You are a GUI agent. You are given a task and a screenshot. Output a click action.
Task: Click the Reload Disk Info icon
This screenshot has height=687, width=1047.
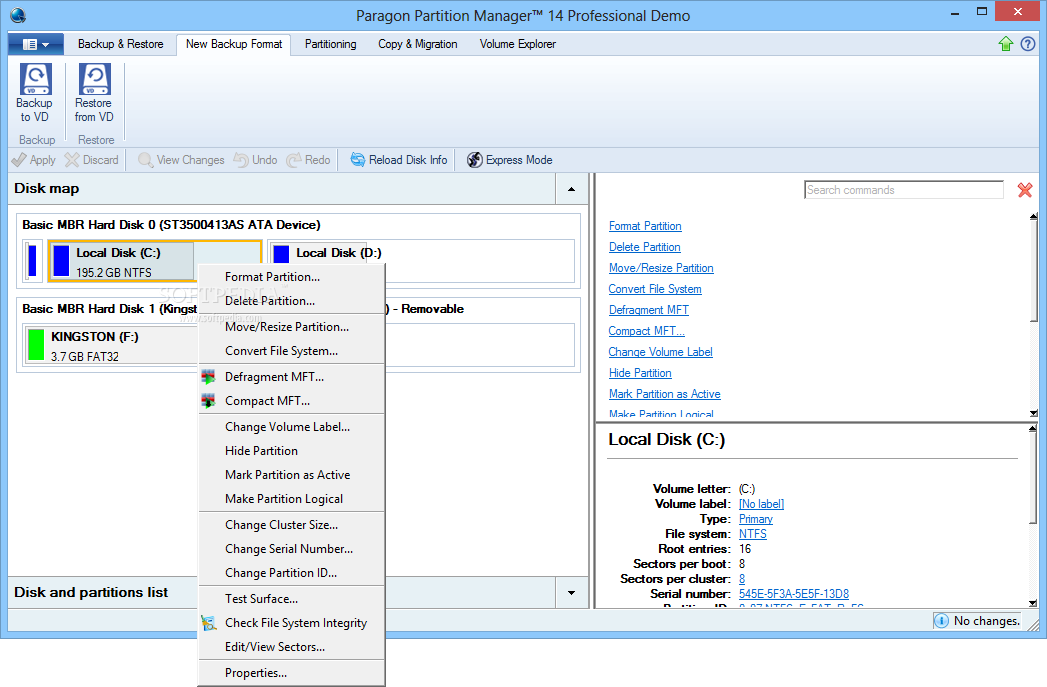[x=358, y=160]
